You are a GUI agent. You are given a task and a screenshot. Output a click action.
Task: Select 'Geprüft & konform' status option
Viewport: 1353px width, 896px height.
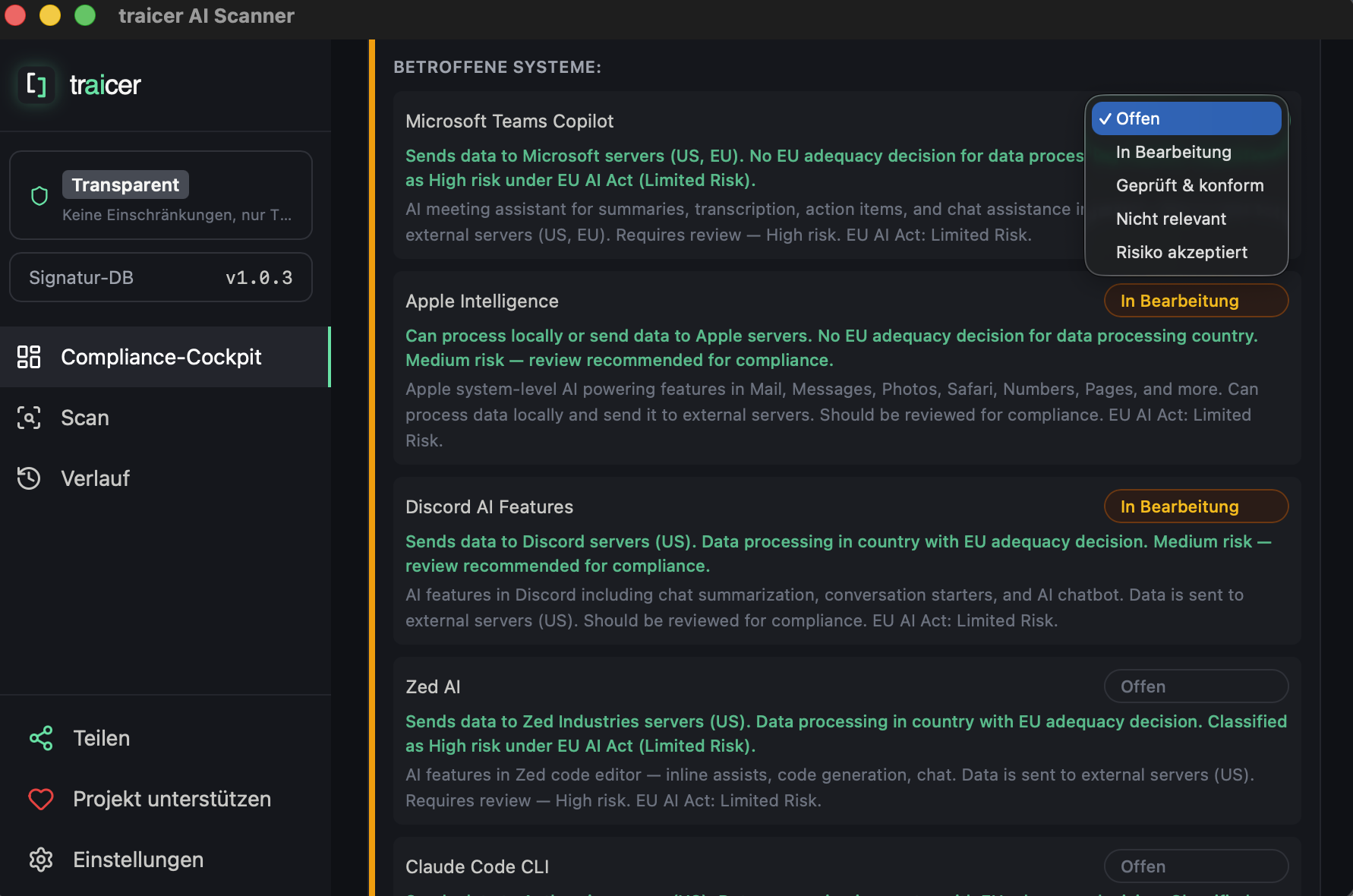[x=1189, y=185]
